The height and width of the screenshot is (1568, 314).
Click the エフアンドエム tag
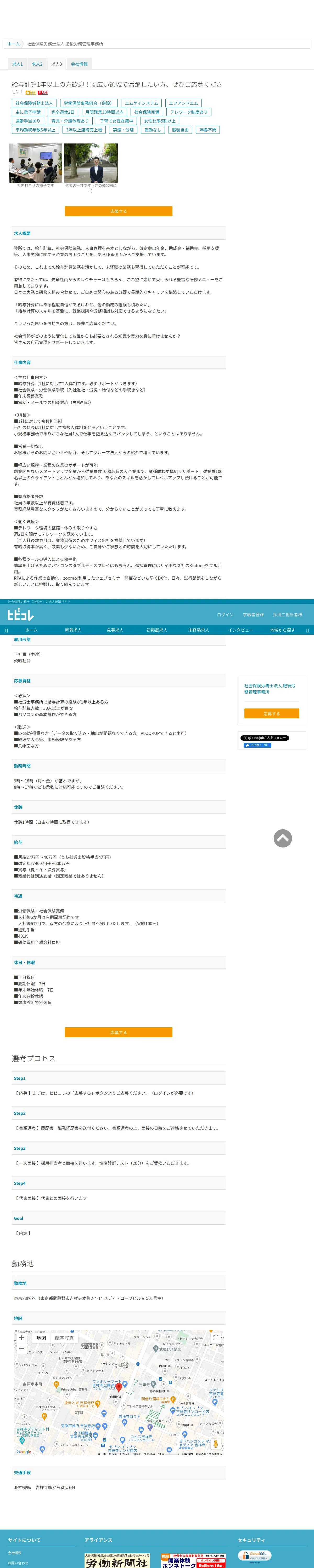pos(183,103)
